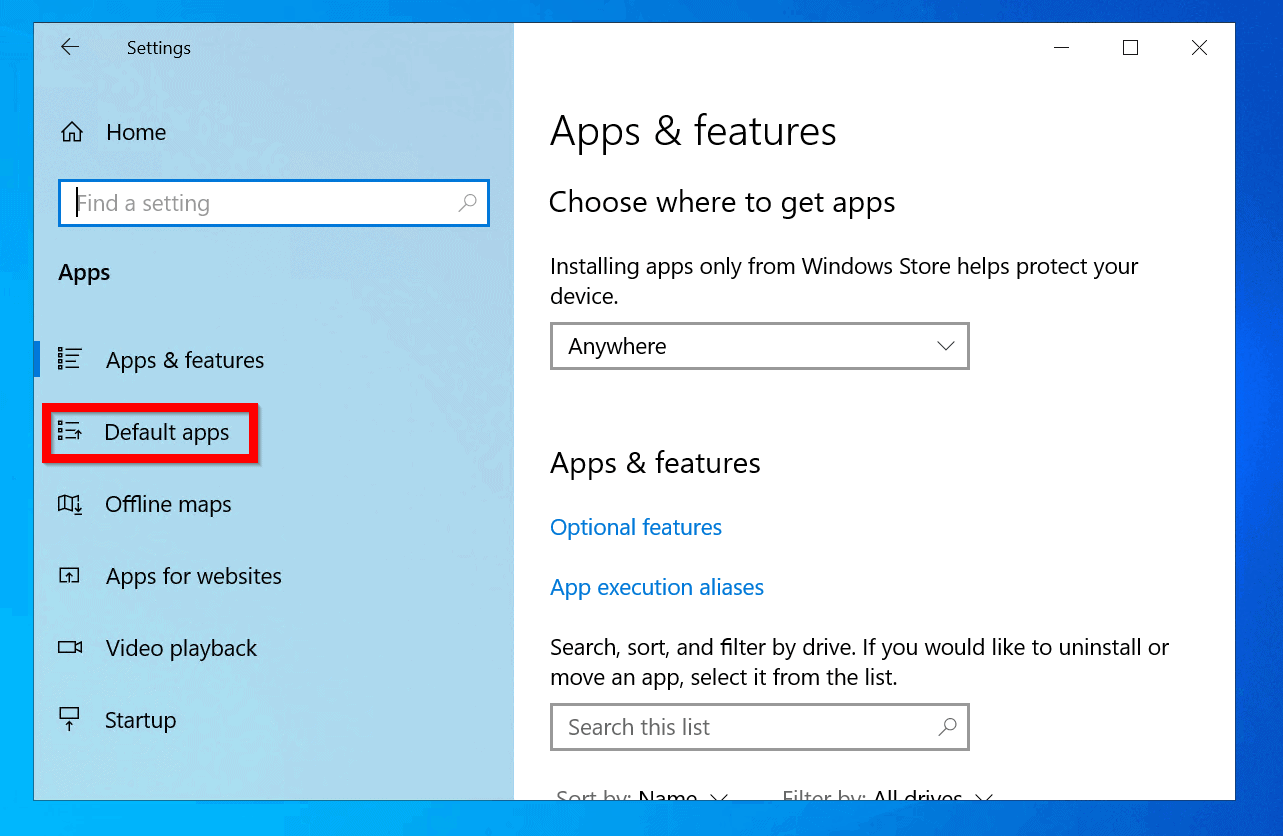Click the Offline maps icon

(70, 504)
